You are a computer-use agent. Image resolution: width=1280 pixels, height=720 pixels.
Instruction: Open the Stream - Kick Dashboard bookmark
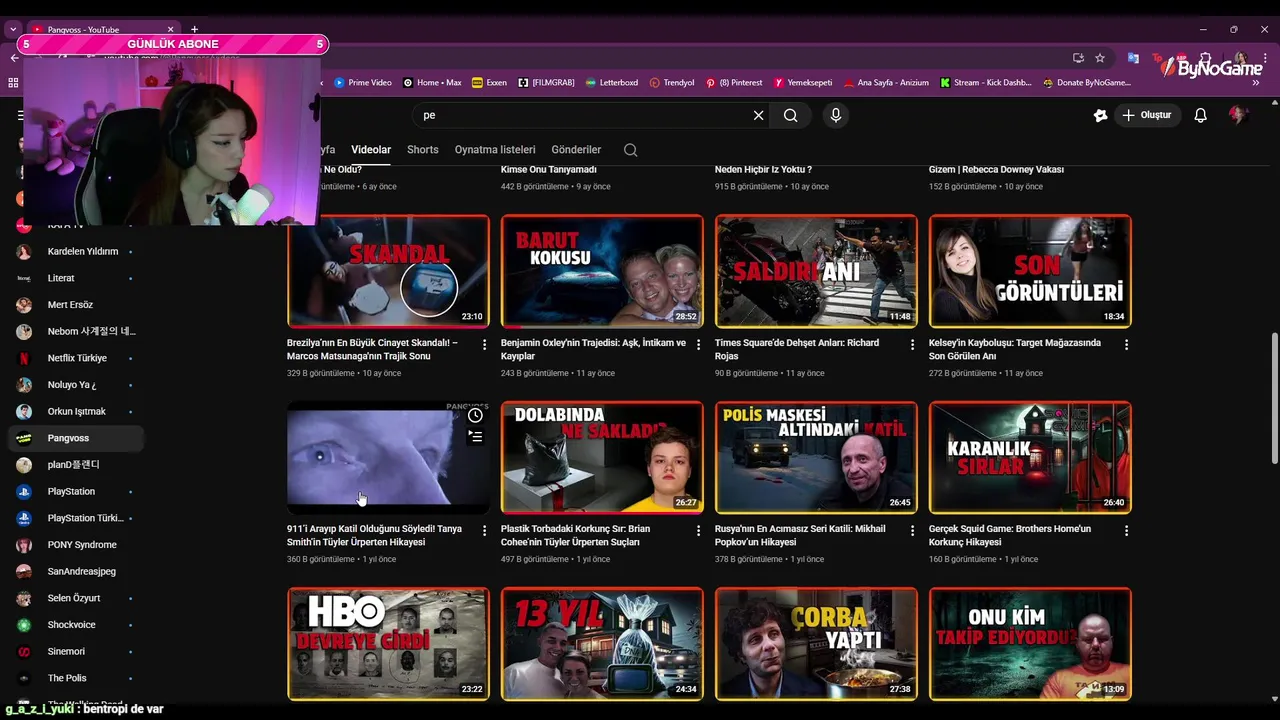click(x=985, y=83)
